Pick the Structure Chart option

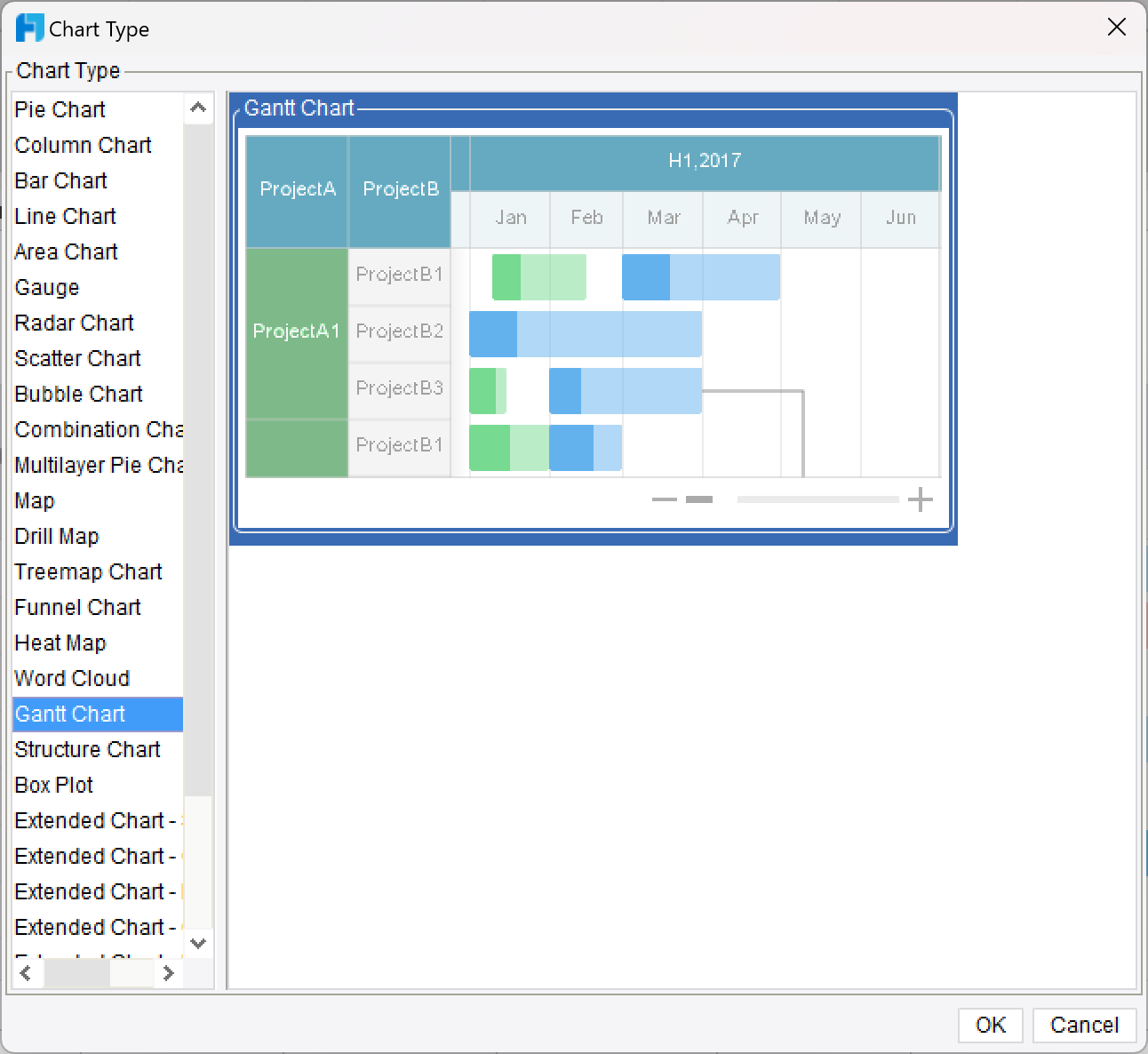click(x=87, y=749)
